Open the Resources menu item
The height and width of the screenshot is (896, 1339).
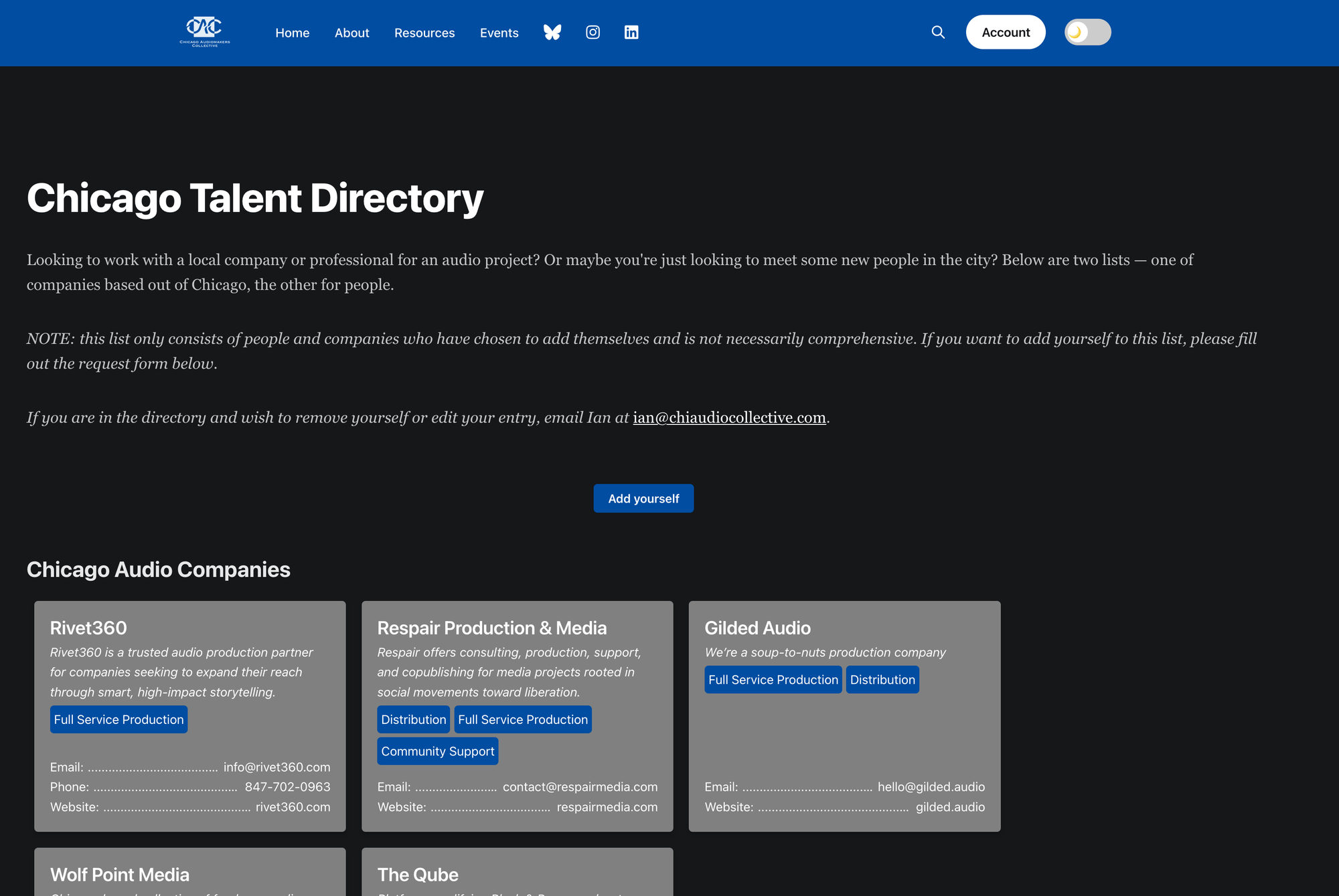pyautogui.click(x=424, y=33)
